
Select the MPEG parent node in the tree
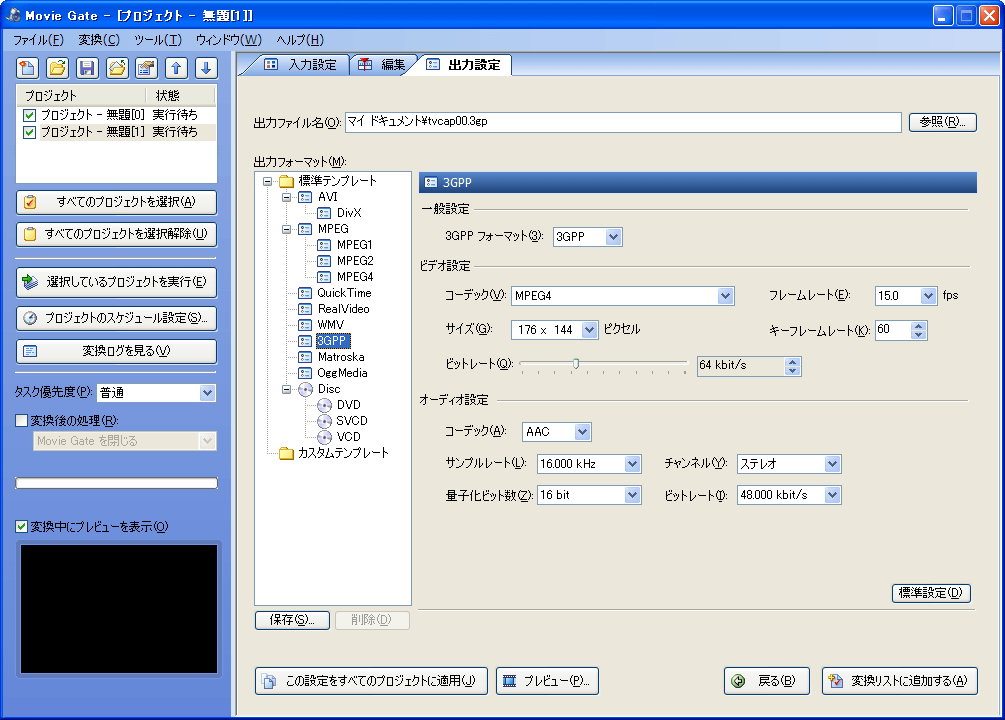[x=333, y=229]
